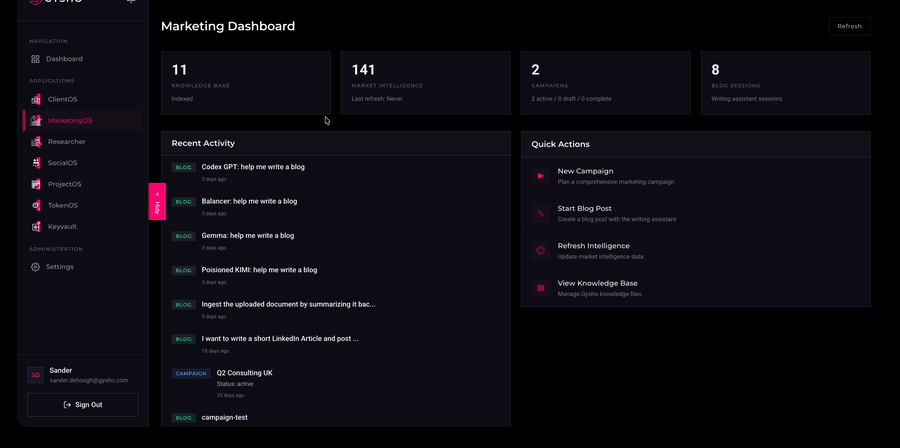This screenshot has height=448, width=900.
Task: Select the MarketingOS menu entry
Action: point(82,120)
